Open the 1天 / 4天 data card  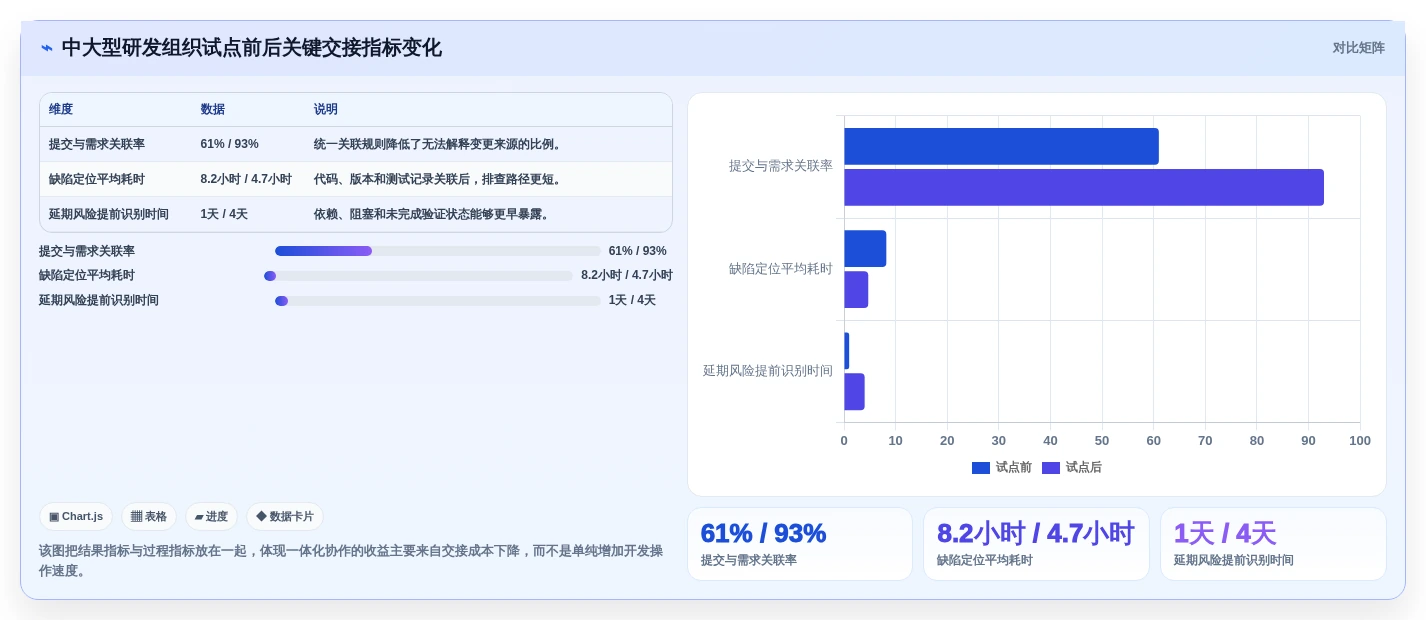pyautogui.click(x=1273, y=544)
